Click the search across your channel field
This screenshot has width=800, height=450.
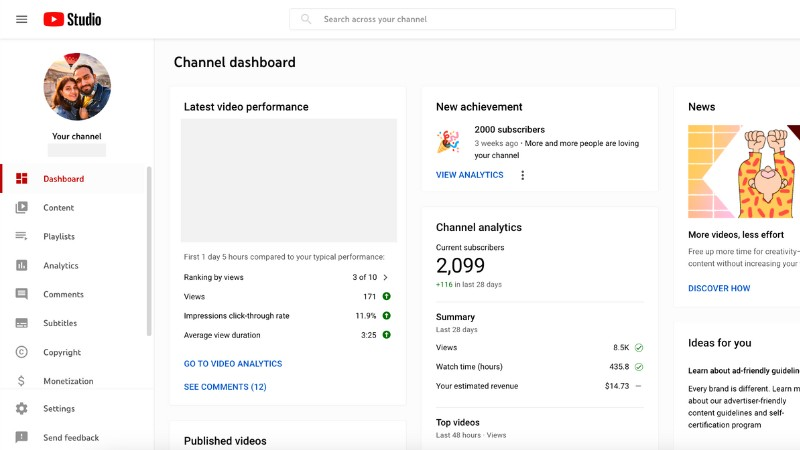coord(490,19)
